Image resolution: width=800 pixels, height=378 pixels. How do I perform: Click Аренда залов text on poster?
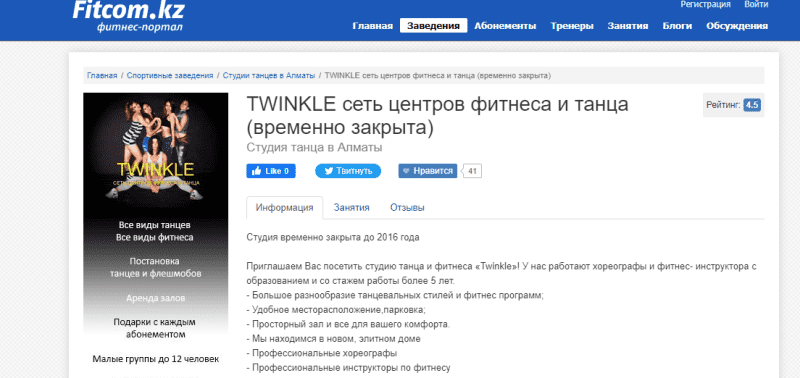(156, 298)
